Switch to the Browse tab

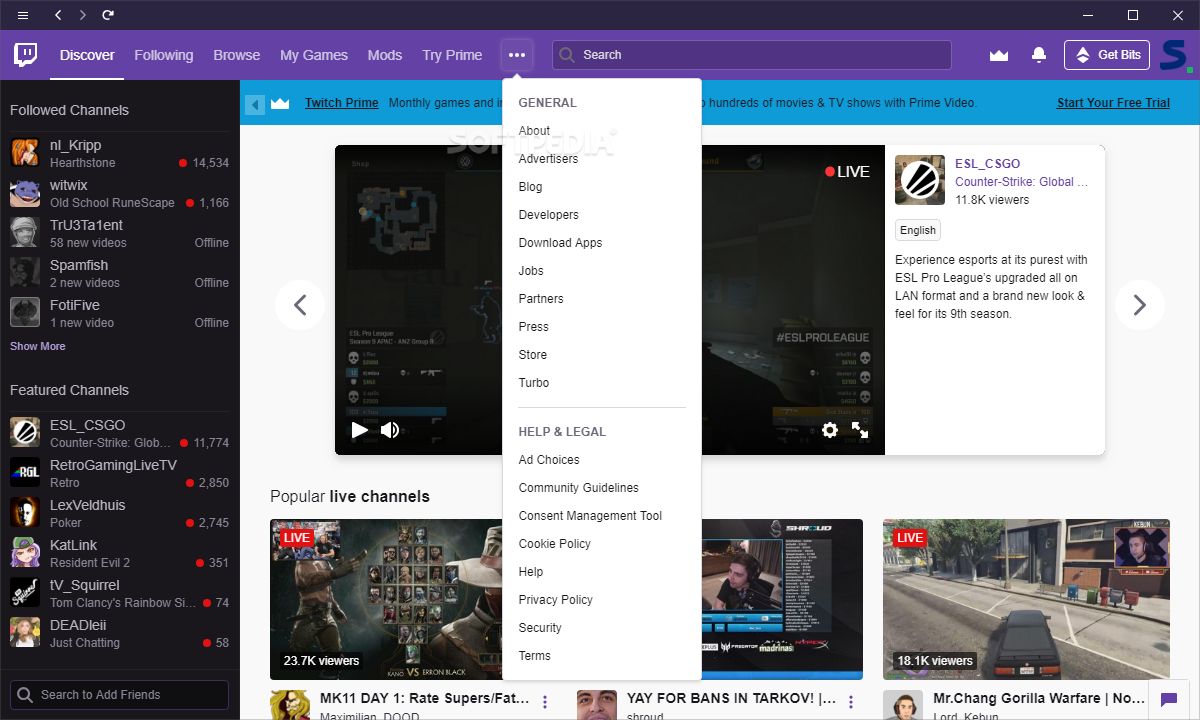(x=237, y=55)
